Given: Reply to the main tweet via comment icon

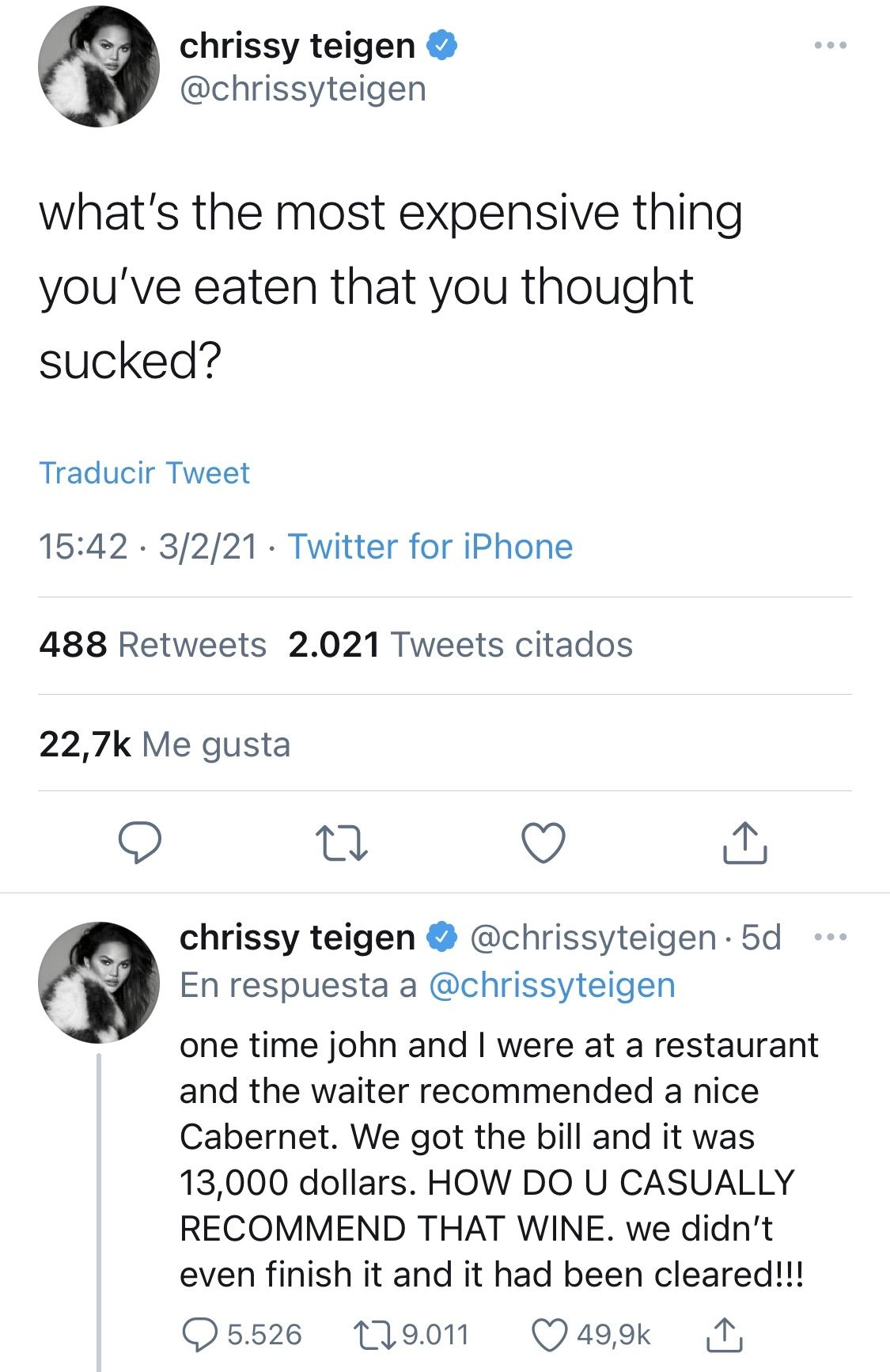Looking at the screenshot, I should 140,843.
